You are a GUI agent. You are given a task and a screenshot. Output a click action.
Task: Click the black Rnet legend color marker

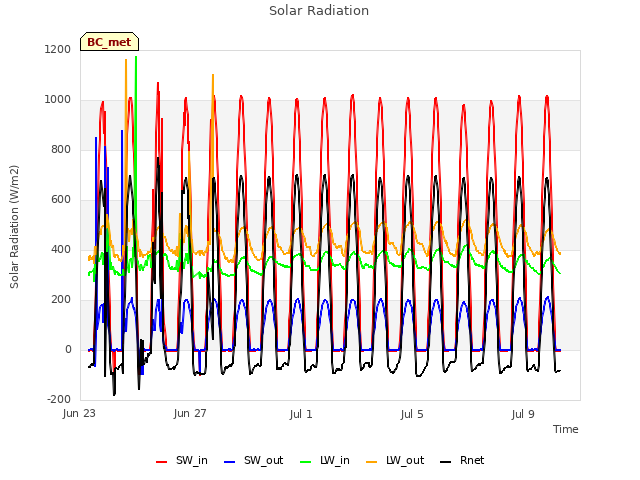coord(446,462)
